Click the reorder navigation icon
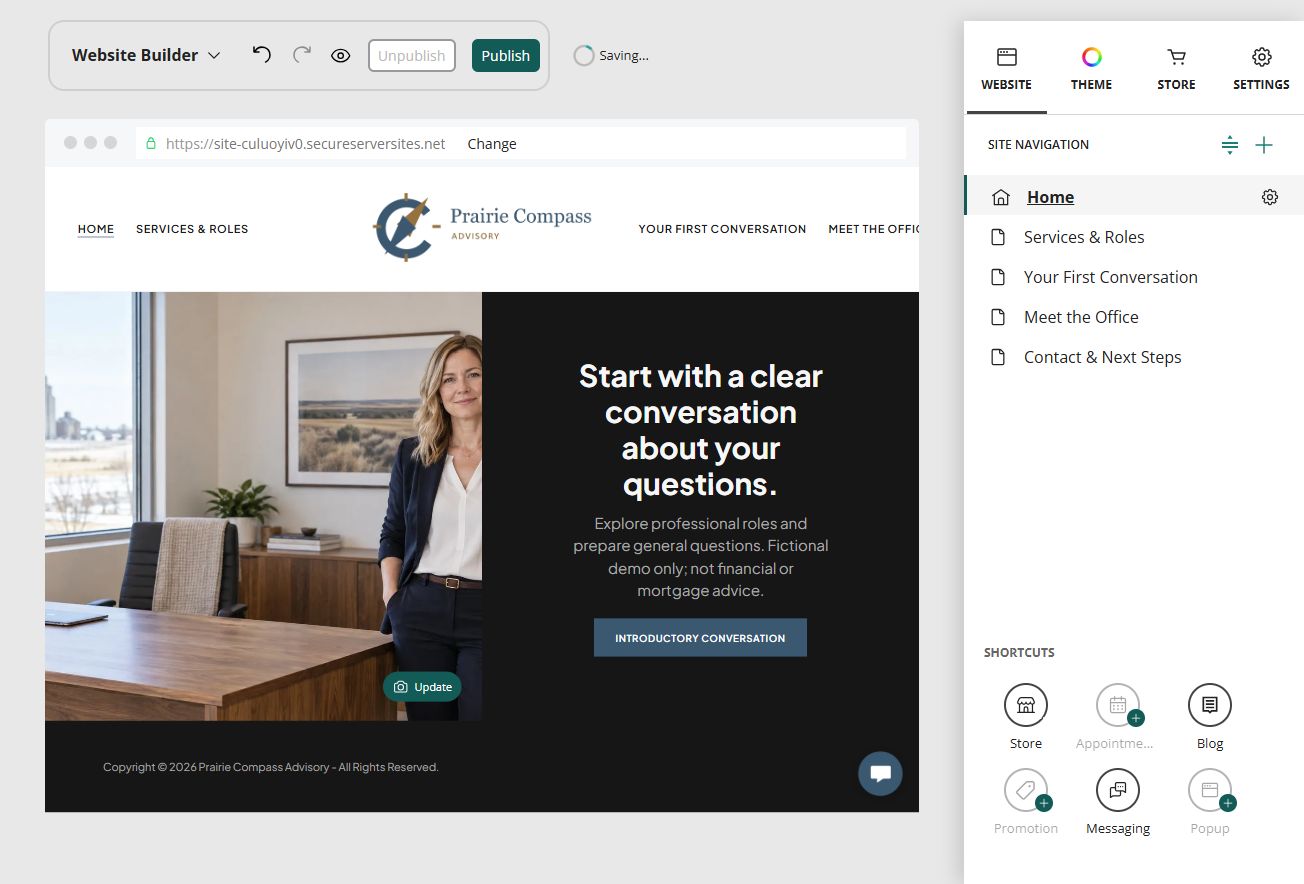1304x884 pixels. click(x=1230, y=145)
